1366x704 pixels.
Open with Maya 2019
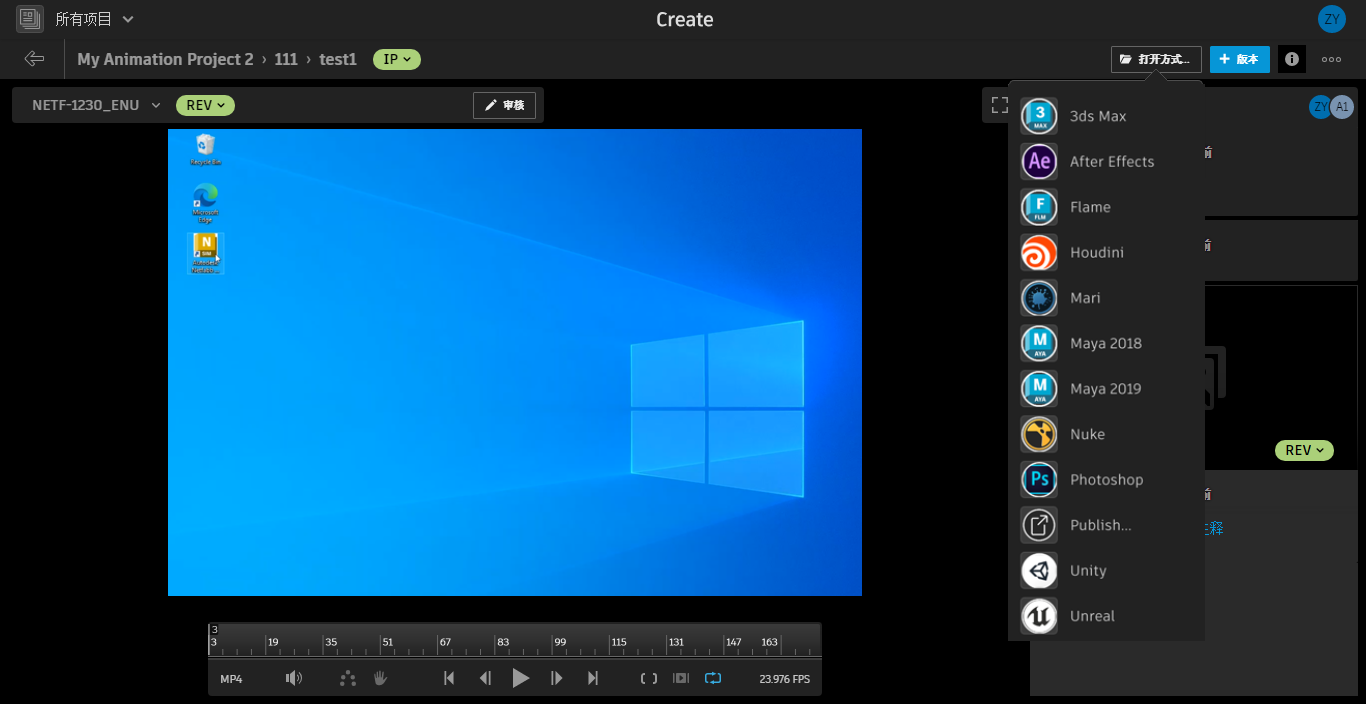1106,389
